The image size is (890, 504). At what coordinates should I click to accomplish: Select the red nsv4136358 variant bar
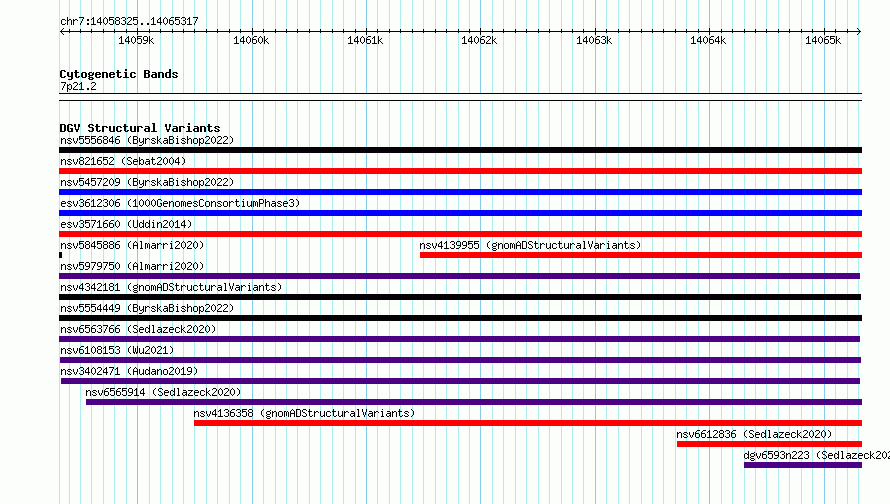[x=528, y=423]
